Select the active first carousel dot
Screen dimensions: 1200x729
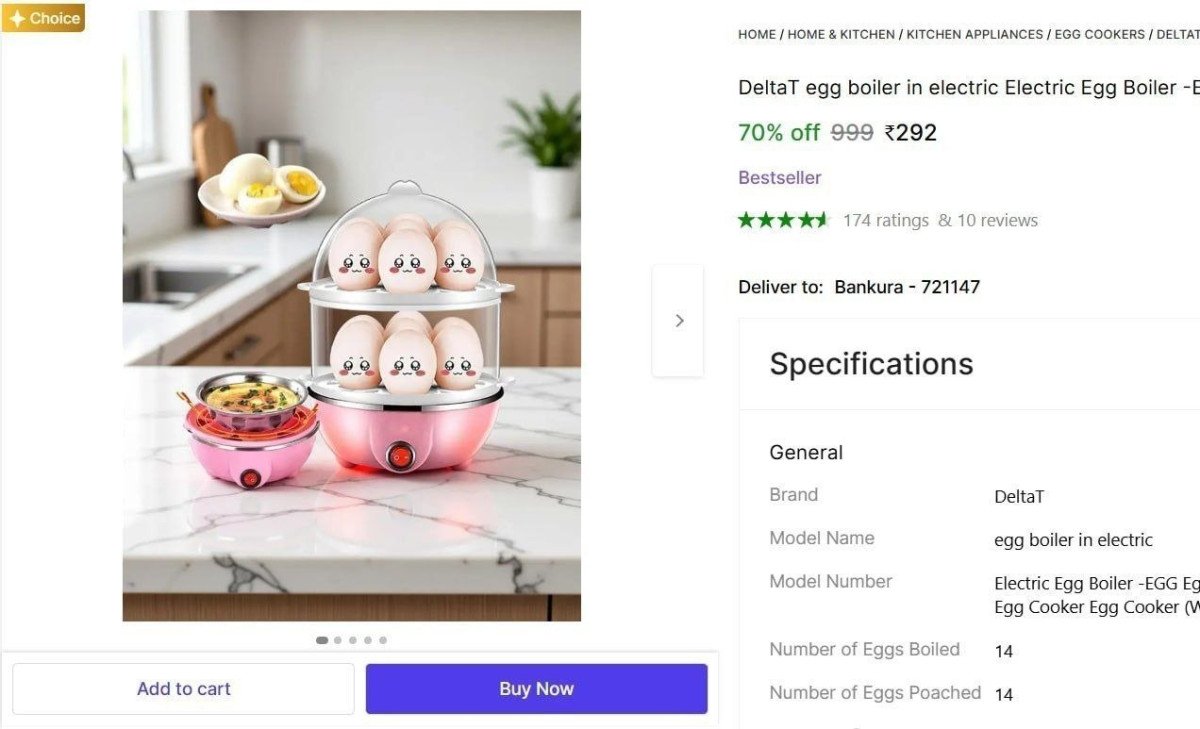[x=322, y=640]
